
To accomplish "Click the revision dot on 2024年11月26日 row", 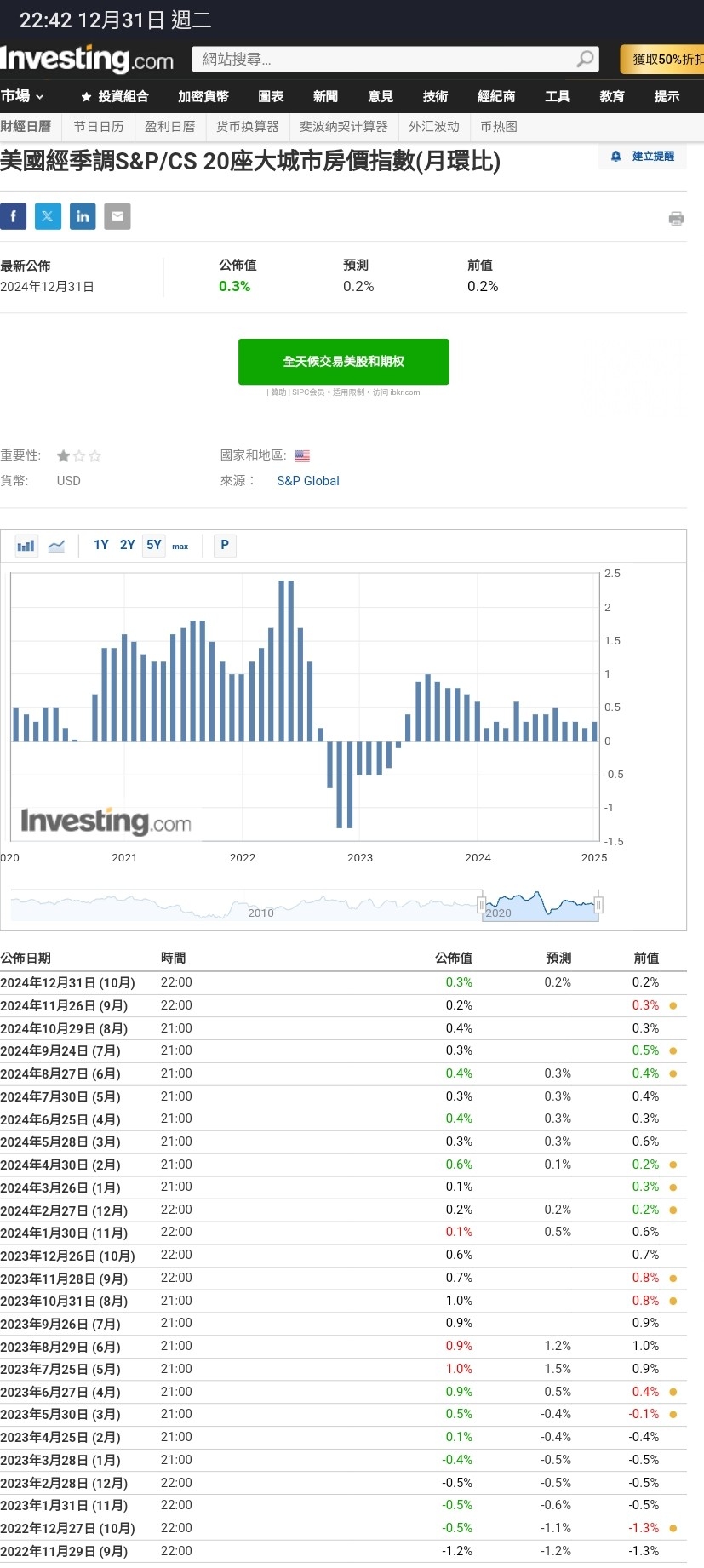I will click(673, 1005).
